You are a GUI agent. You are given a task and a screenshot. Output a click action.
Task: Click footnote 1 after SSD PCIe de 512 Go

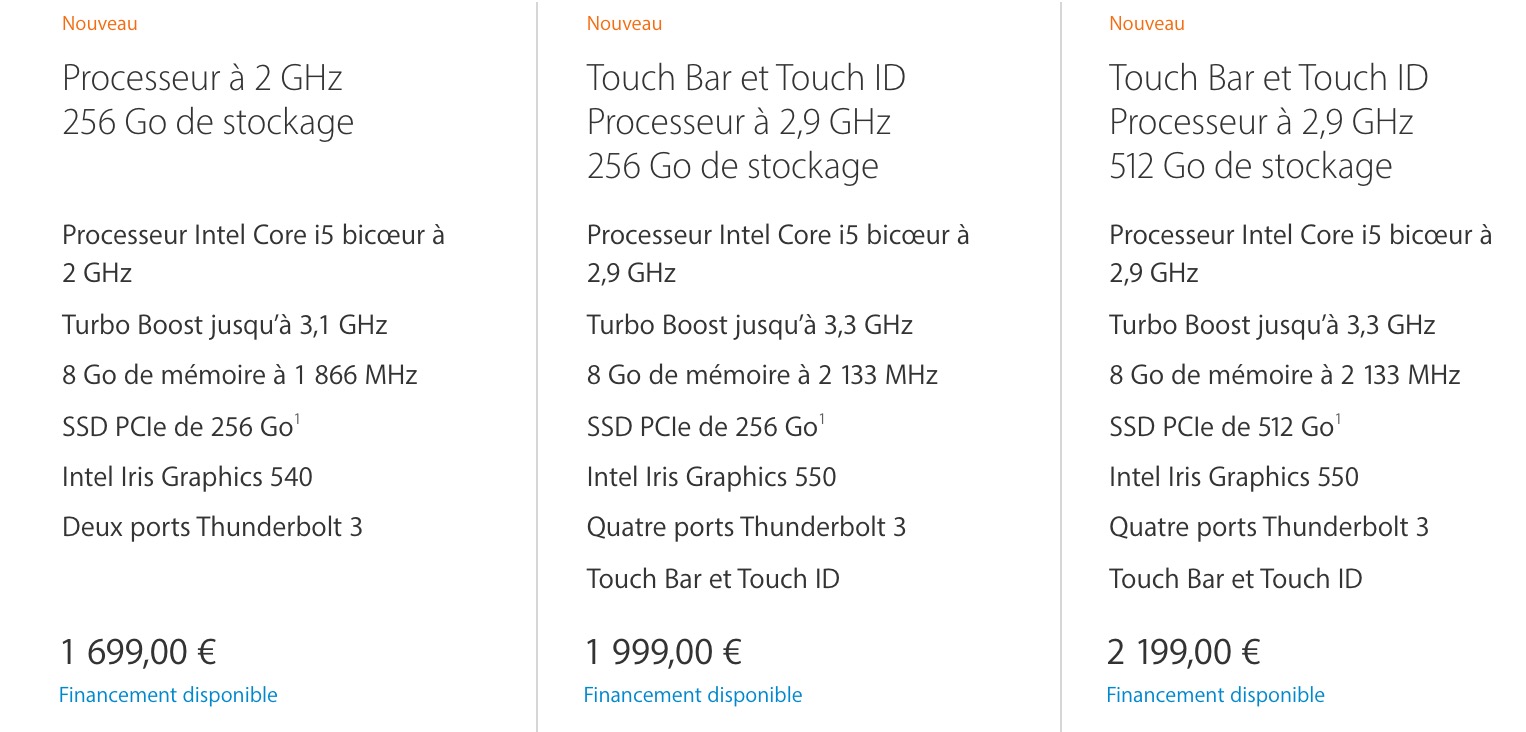click(1339, 418)
